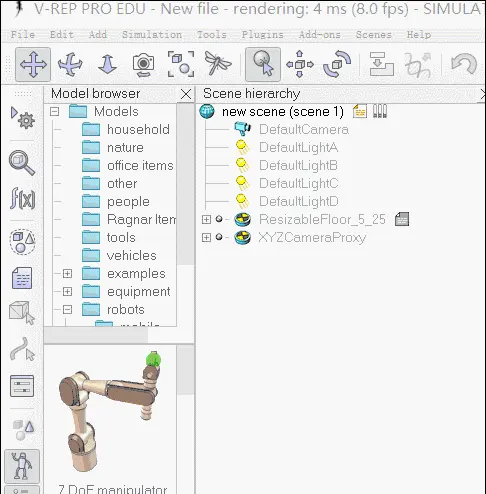Open the object translate tool
The image size is (486, 494).
(300, 64)
